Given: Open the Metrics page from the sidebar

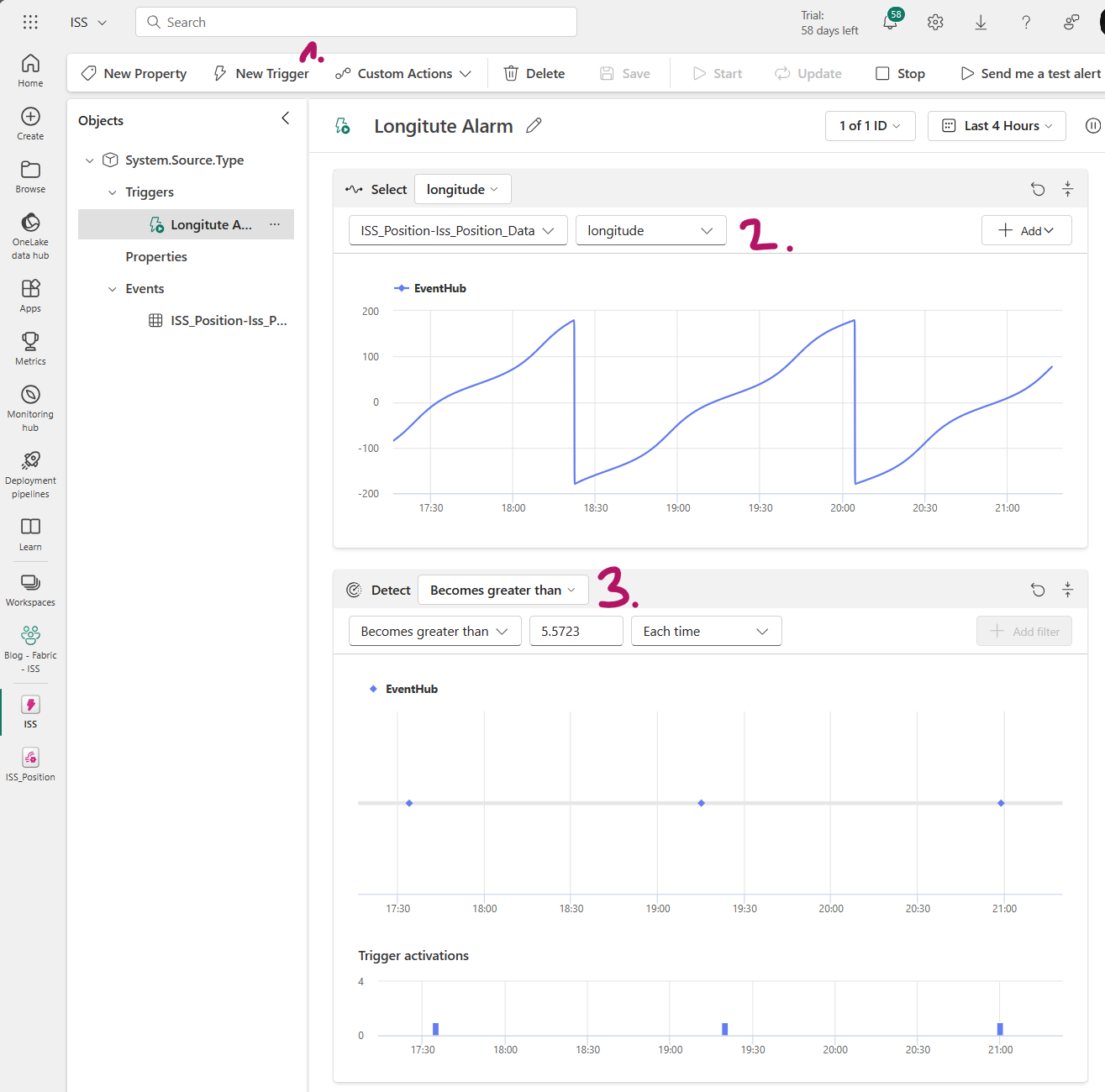Looking at the screenshot, I should (x=30, y=347).
